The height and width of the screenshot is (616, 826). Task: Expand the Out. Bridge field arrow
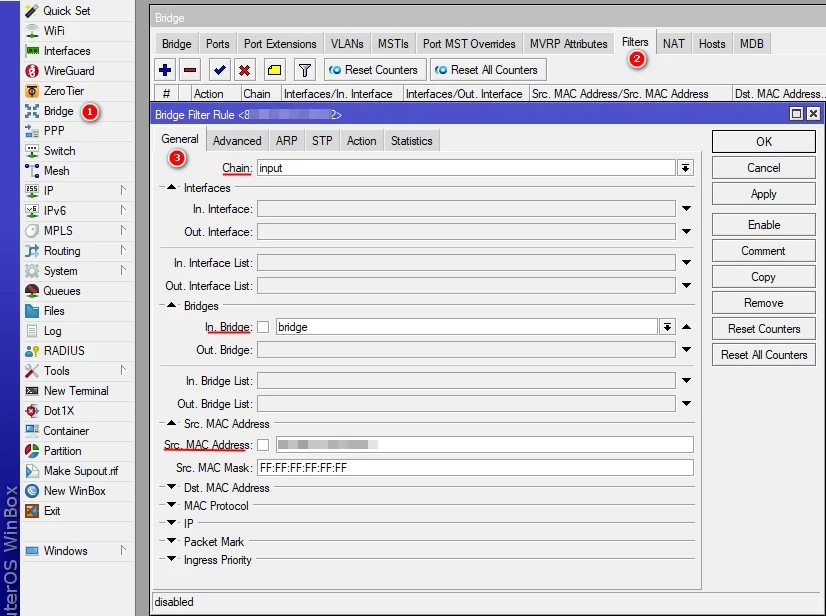coord(686,349)
